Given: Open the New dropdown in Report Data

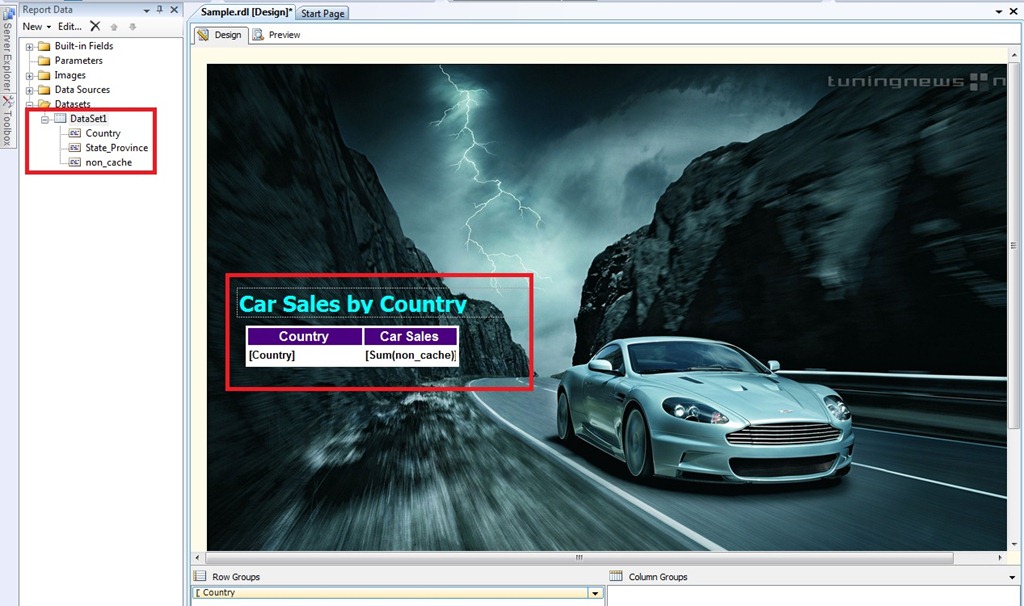Looking at the screenshot, I should pos(37,27).
